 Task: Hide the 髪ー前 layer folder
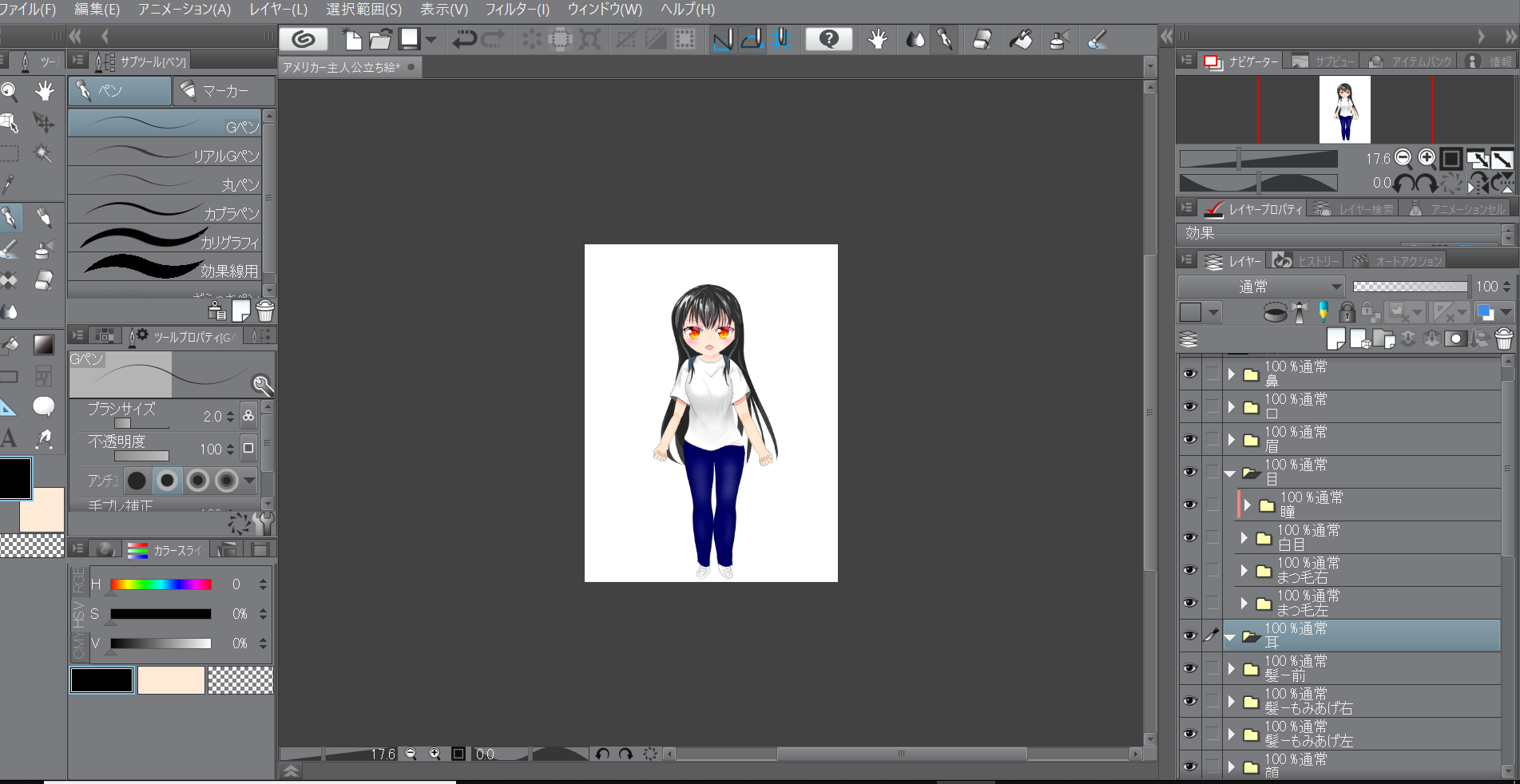click(1190, 668)
